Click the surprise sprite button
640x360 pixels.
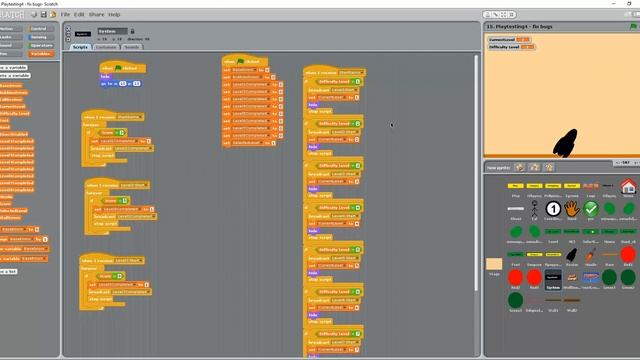[x=549, y=167]
